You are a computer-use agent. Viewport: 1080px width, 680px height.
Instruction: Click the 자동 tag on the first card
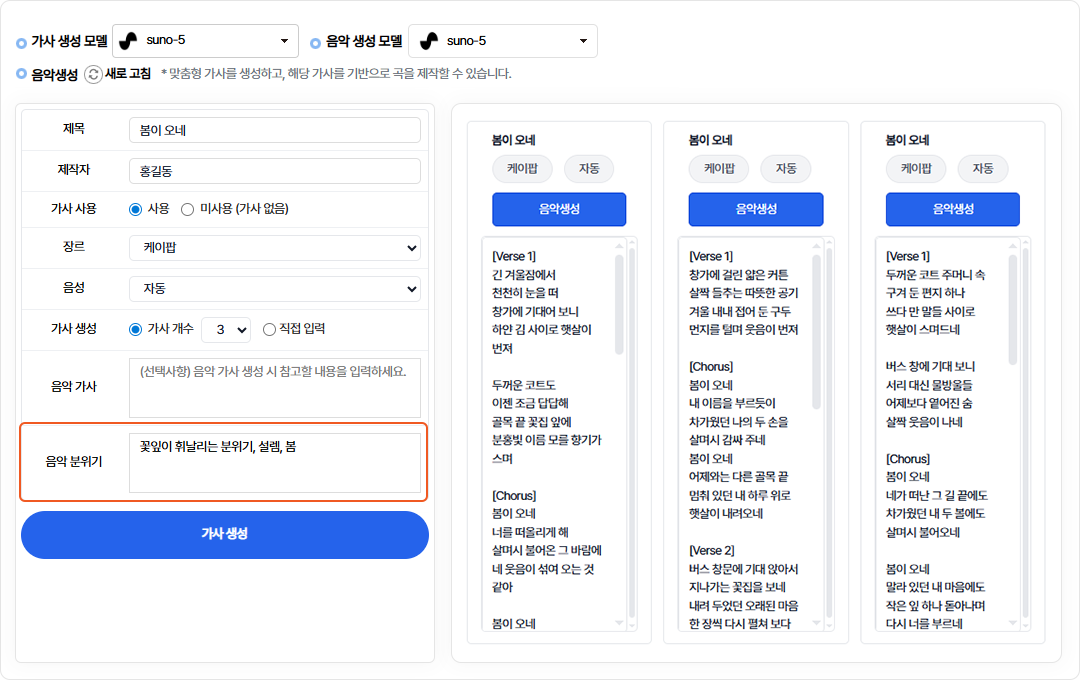tap(589, 169)
